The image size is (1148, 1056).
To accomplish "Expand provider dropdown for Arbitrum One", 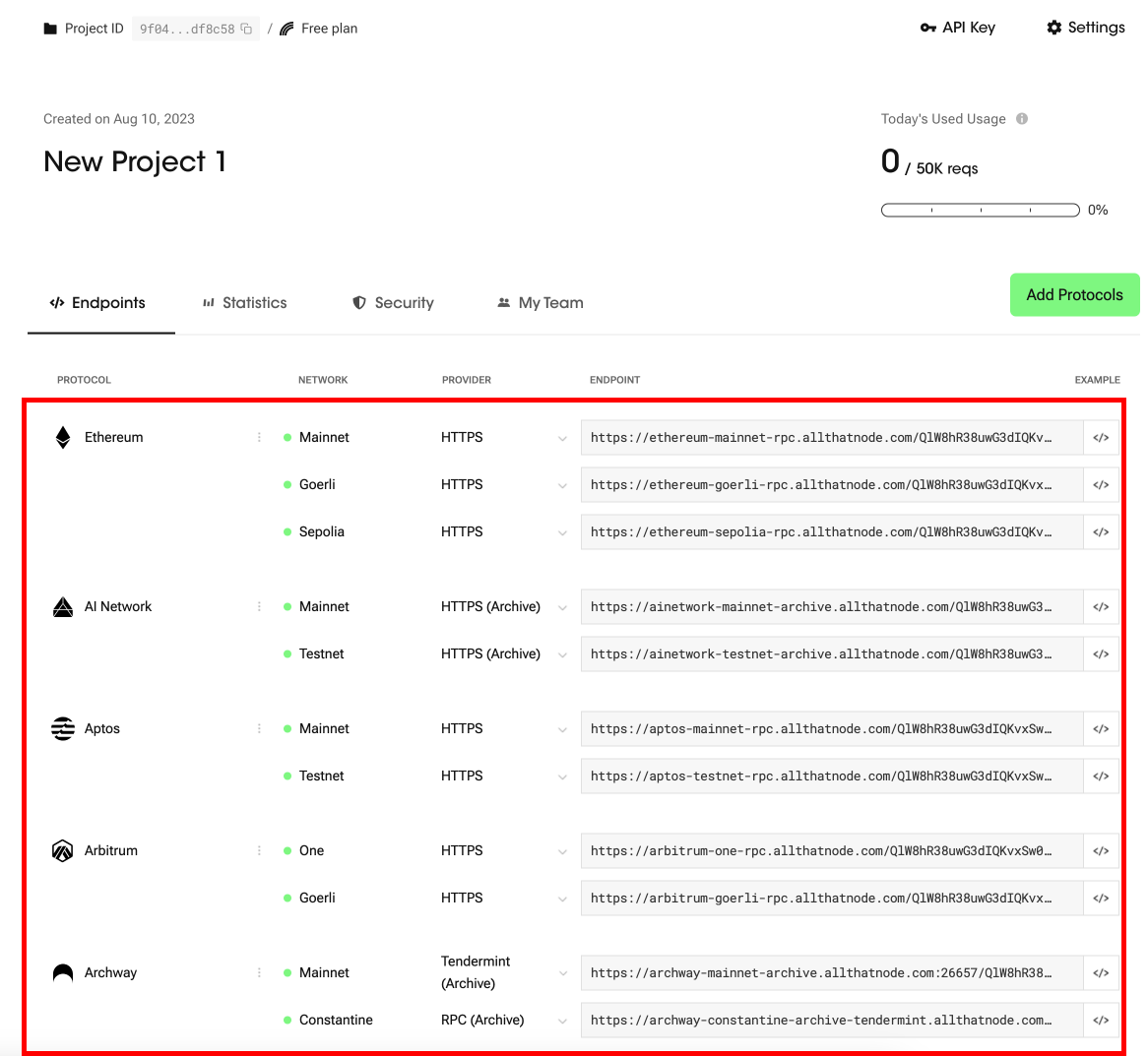I will click(x=562, y=852).
